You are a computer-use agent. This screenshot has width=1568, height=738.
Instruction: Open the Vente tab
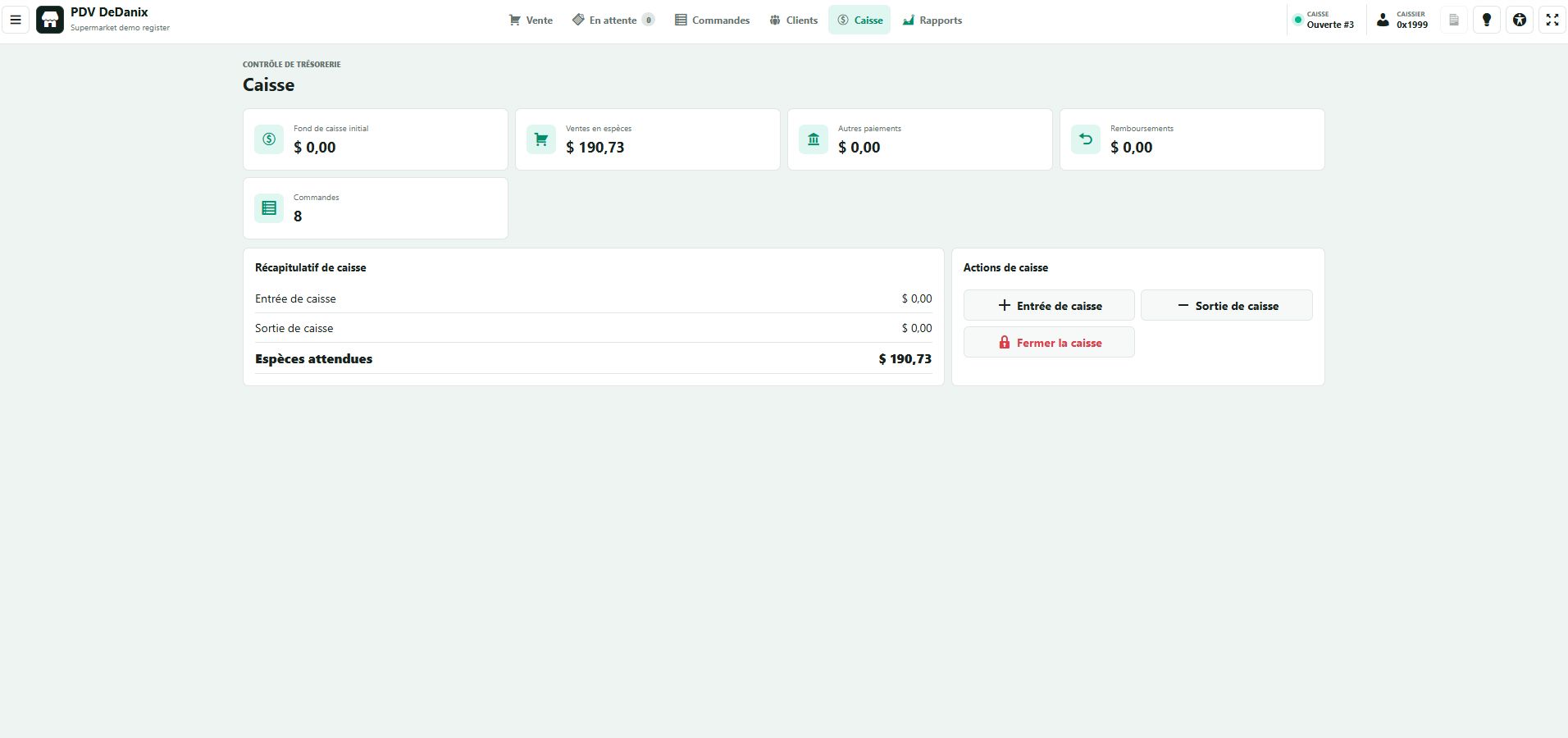531,20
